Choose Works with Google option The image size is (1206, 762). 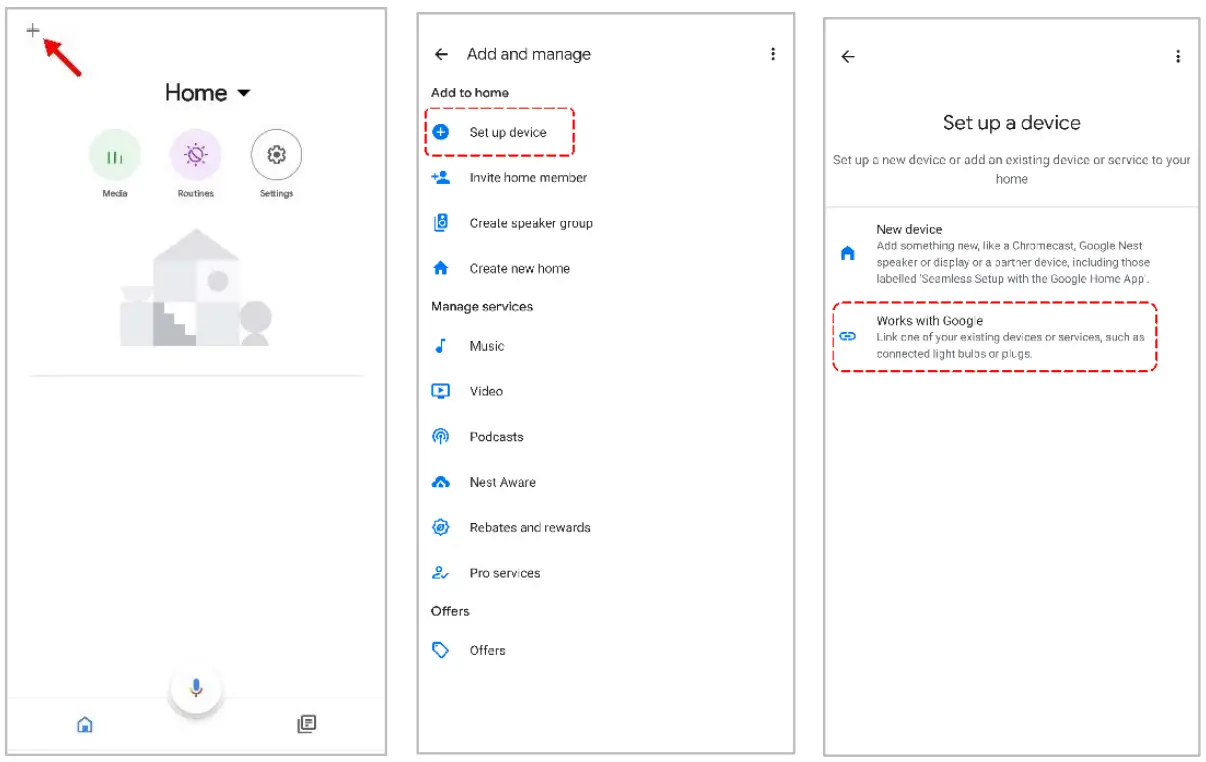click(x=995, y=337)
